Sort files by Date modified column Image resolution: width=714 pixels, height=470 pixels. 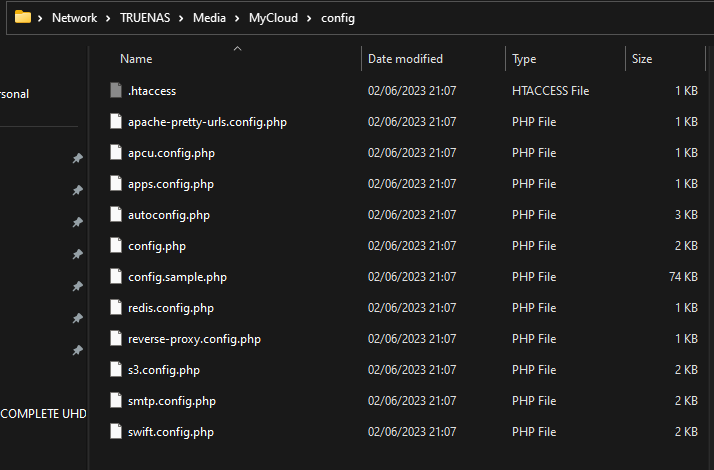pyautogui.click(x=405, y=59)
